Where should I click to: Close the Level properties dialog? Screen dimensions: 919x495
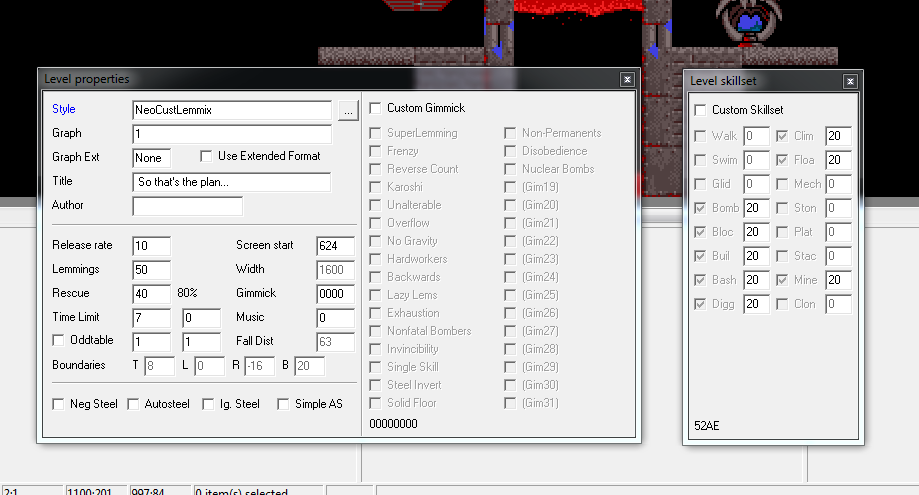tap(626, 79)
